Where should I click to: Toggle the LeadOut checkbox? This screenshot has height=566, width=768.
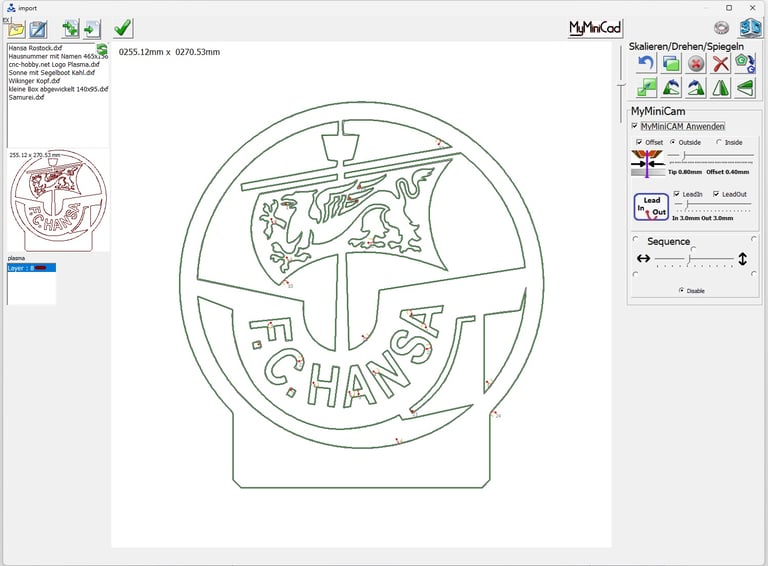(716, 194)
